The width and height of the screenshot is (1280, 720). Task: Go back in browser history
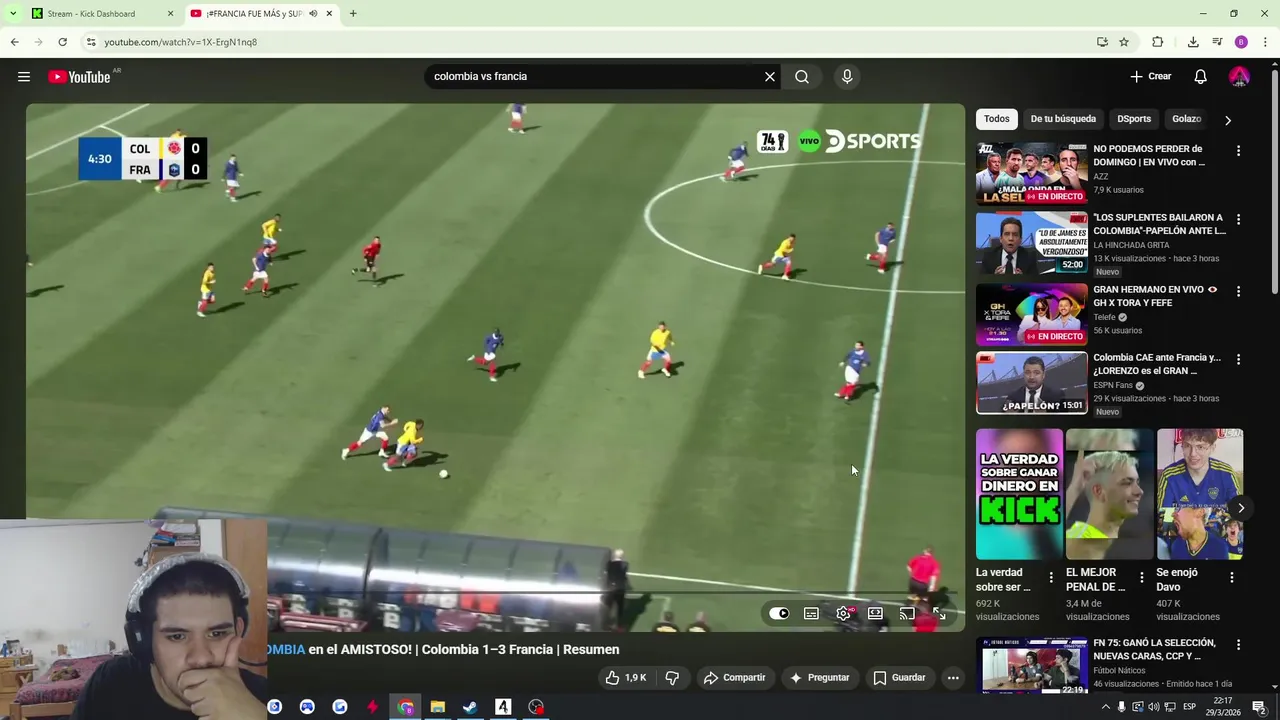click(15, 42)
